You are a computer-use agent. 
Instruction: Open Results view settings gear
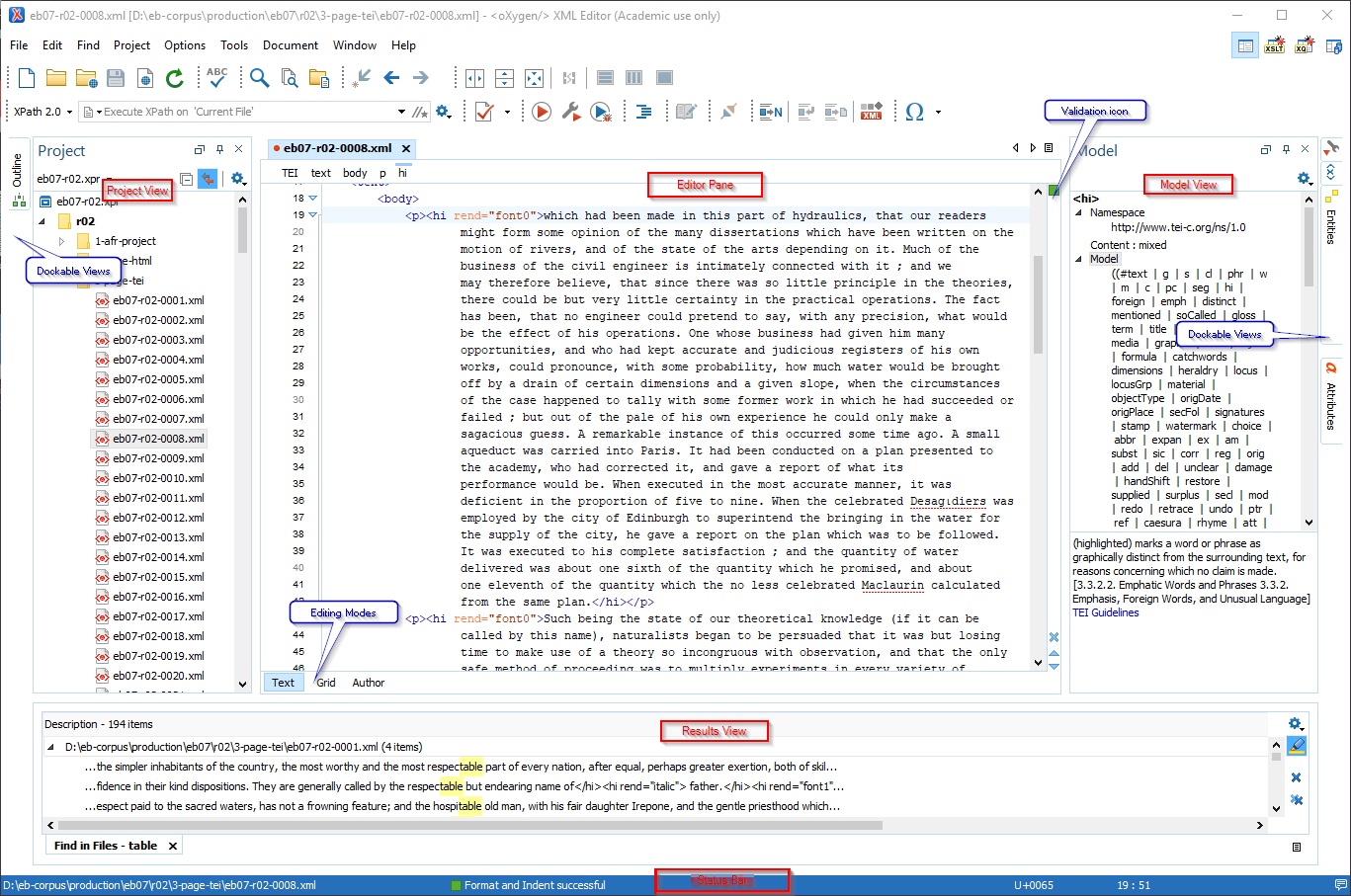[1296, 724]
